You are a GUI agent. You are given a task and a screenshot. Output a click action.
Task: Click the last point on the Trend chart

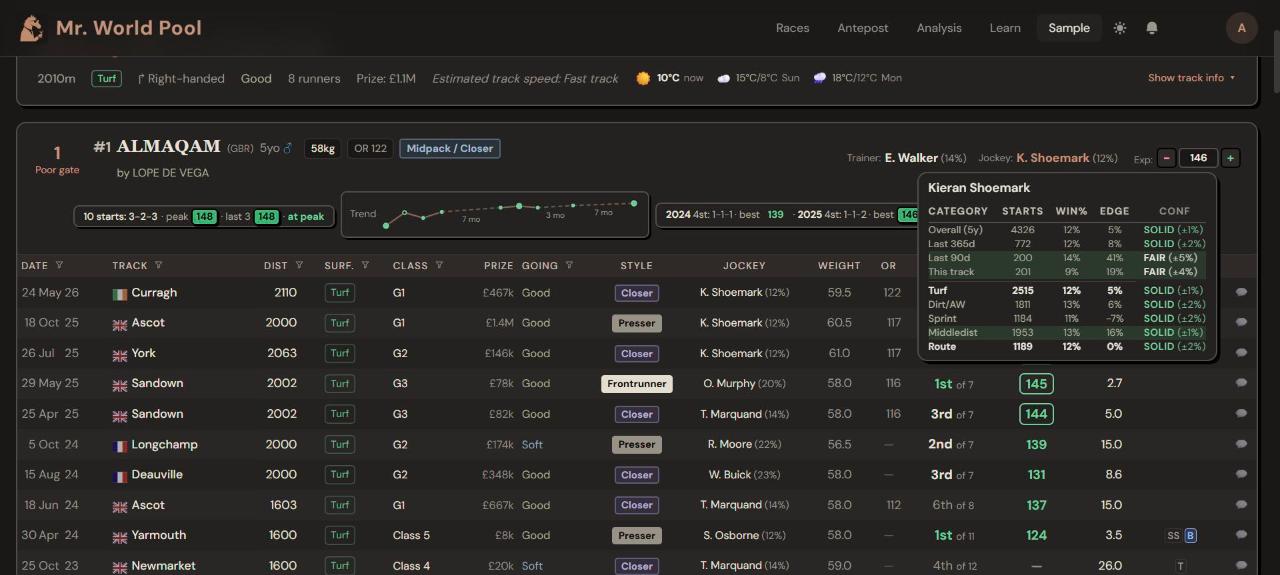(x=634, y=203)
